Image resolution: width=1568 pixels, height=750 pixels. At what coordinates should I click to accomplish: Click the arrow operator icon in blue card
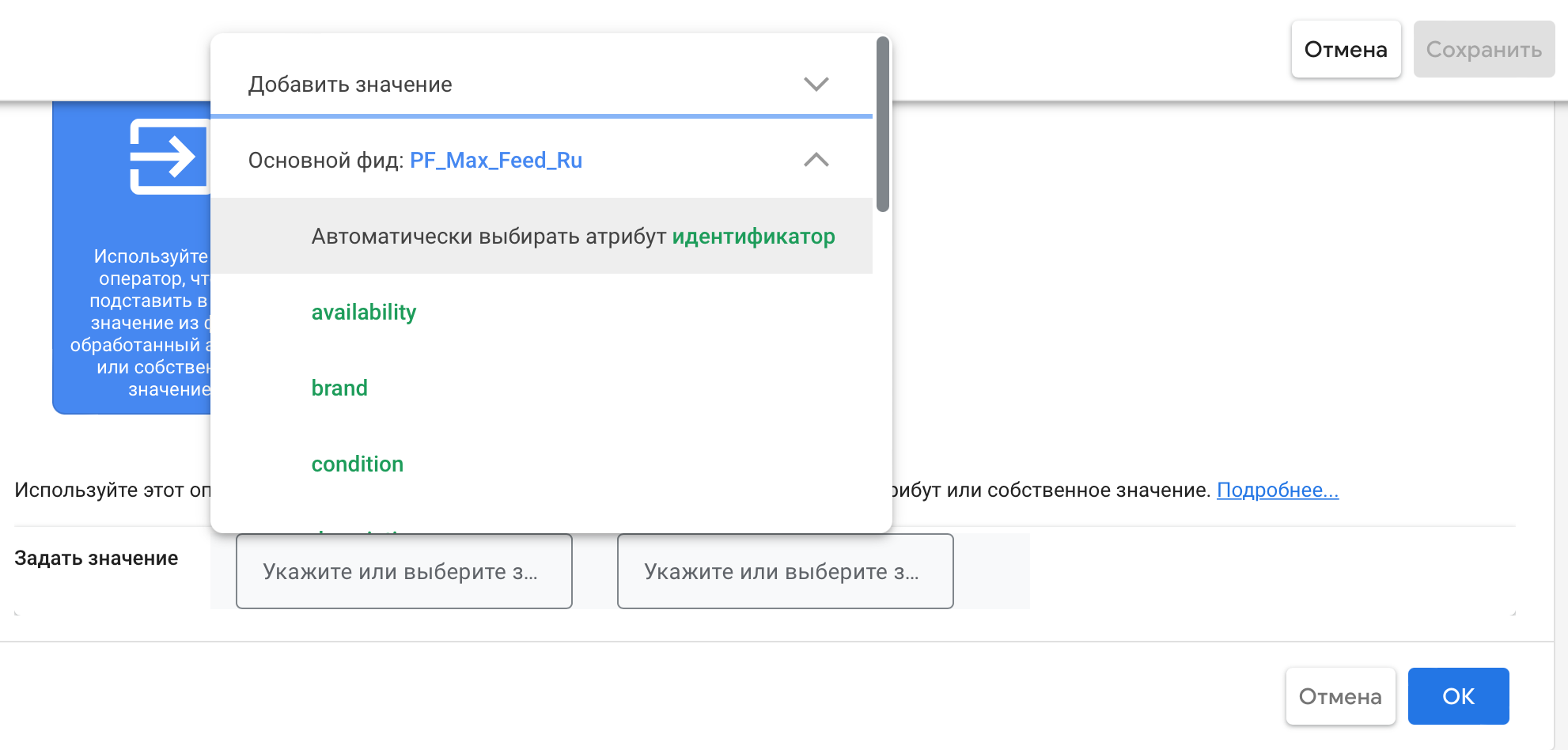point(168,157)
